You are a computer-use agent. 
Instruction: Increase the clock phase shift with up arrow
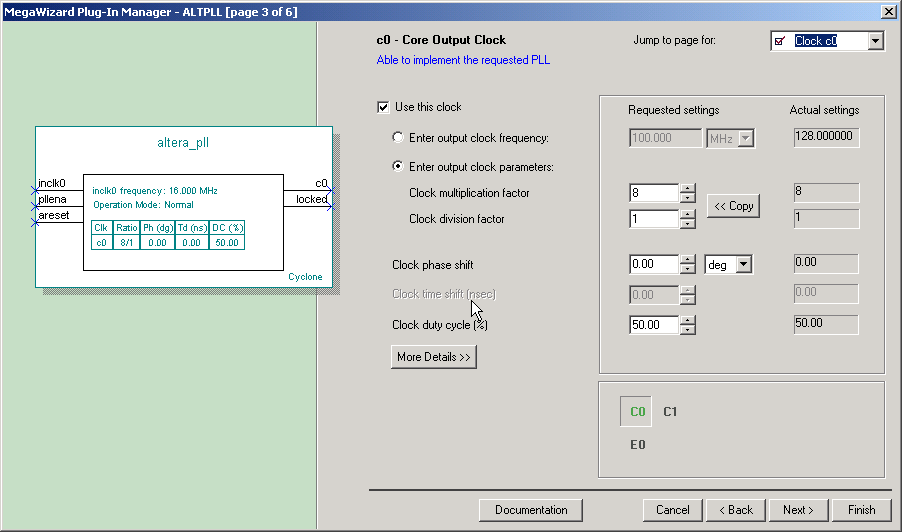[687, 259]
